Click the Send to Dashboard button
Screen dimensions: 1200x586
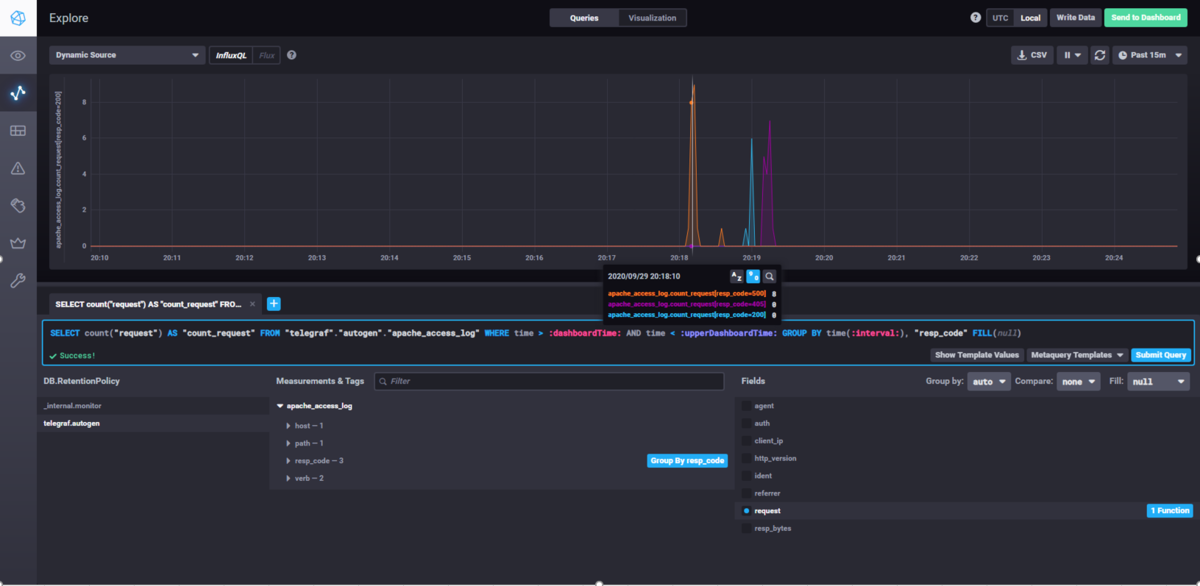pyautogui.click(x=1146, y=18)
